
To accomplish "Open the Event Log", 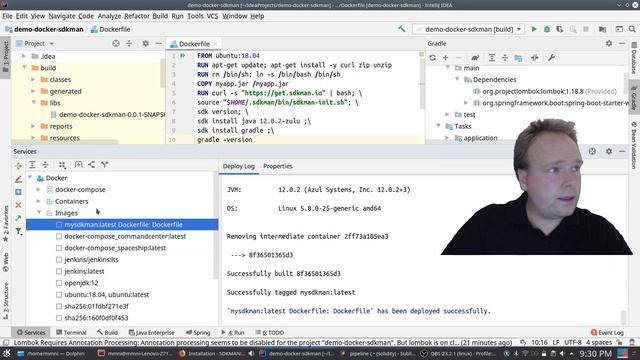I will (607, 333).
